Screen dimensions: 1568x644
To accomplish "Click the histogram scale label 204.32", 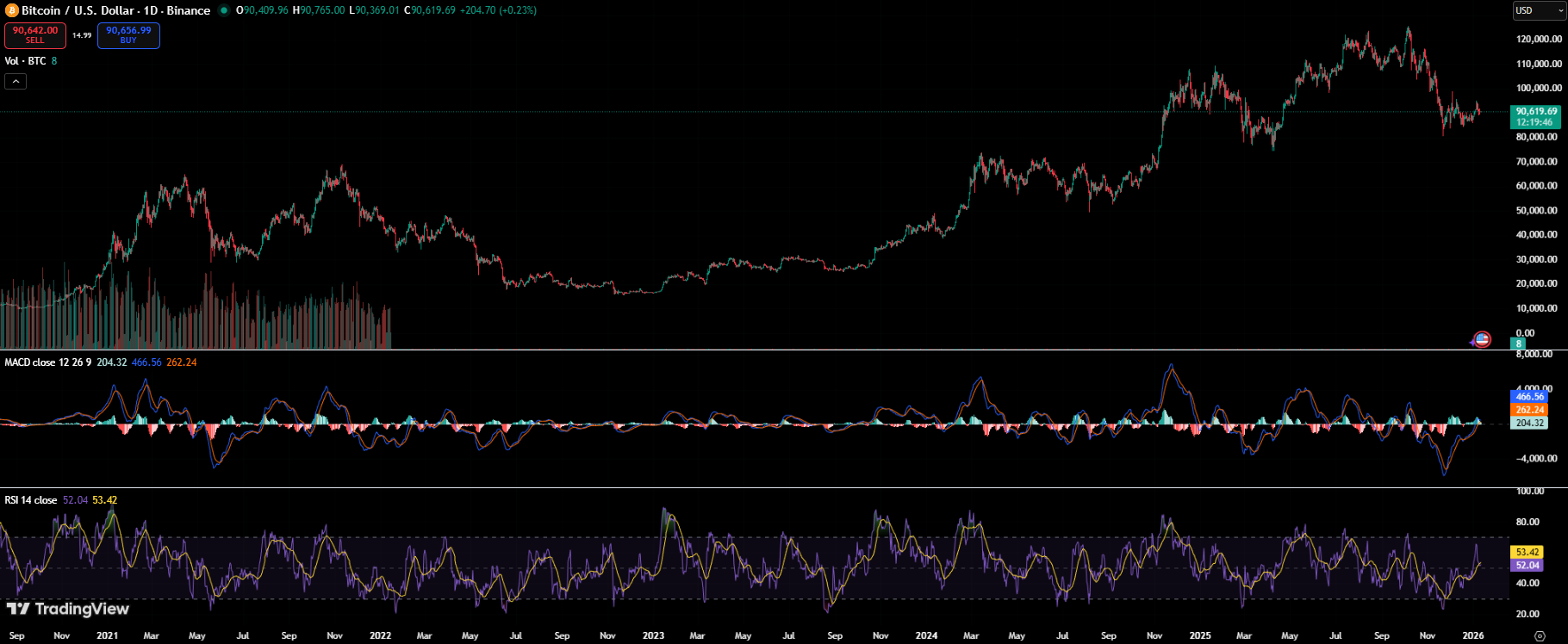I will pos(1530,423).
